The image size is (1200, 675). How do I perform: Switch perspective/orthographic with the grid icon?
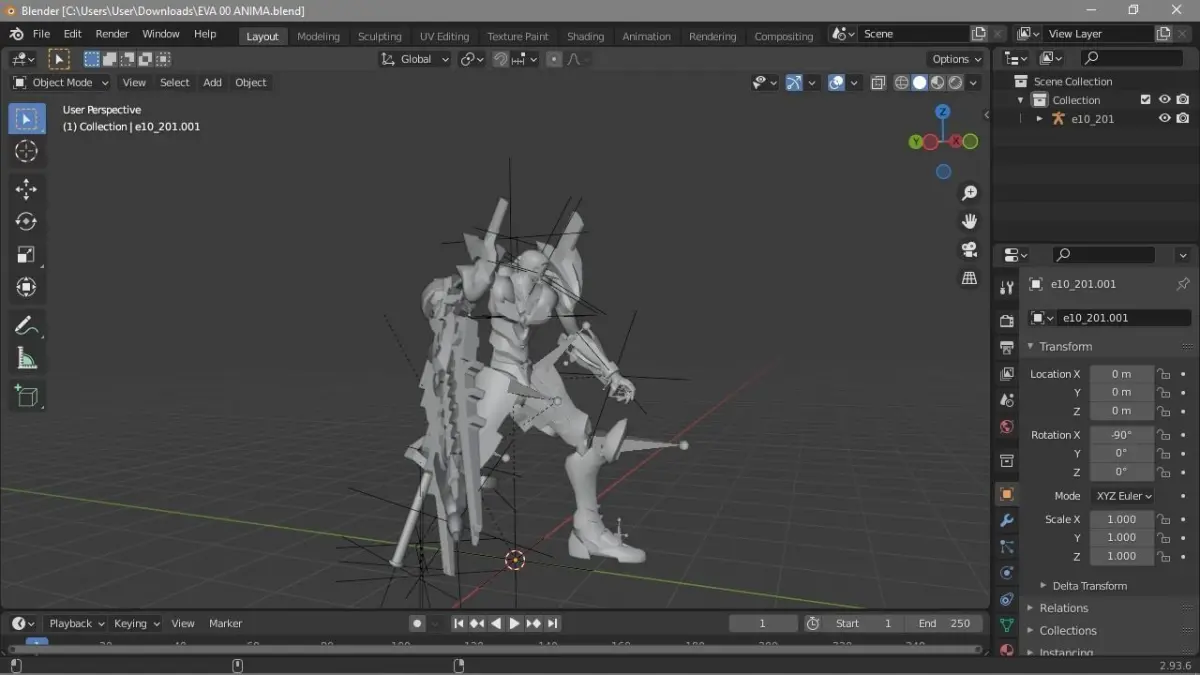point(969,278)
